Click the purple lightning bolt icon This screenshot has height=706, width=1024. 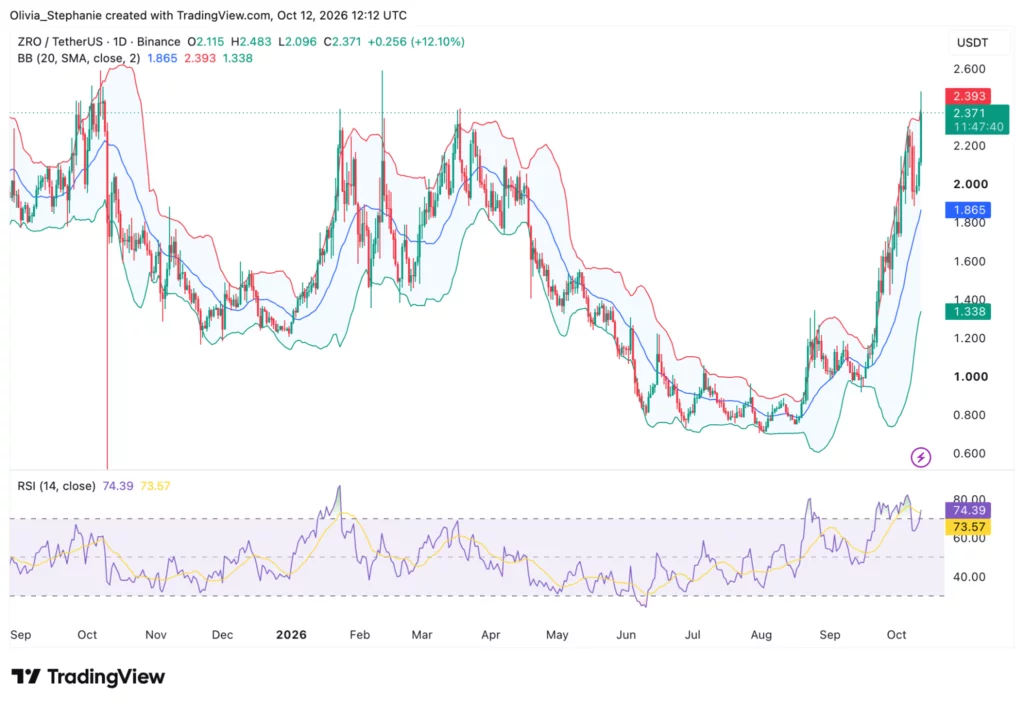[921, 457]
